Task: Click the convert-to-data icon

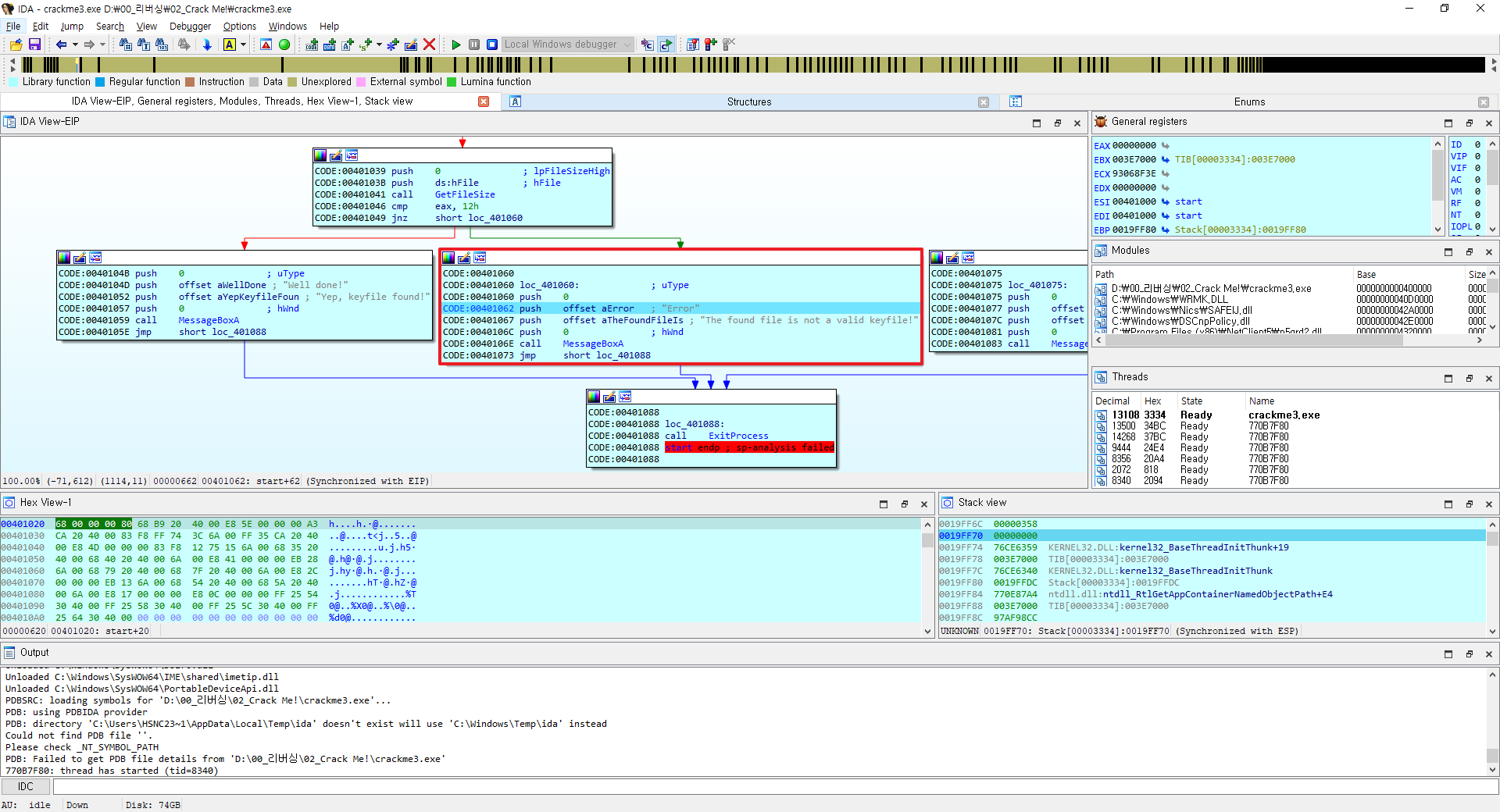Action: coord(330,45)
